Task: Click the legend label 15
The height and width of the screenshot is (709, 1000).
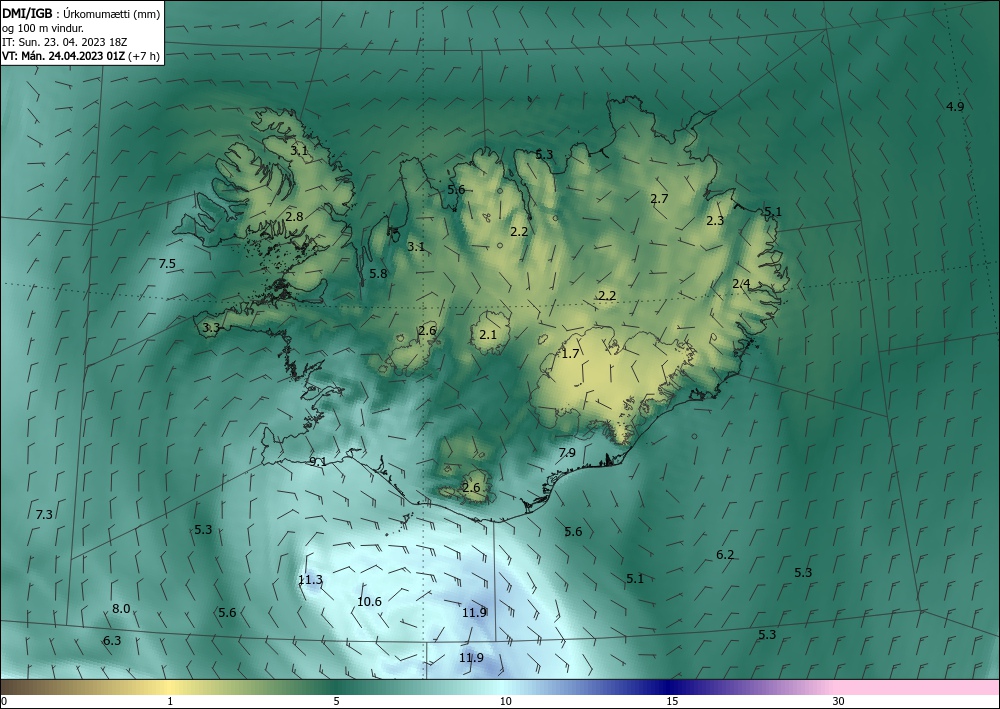Action: coord(672,701)
